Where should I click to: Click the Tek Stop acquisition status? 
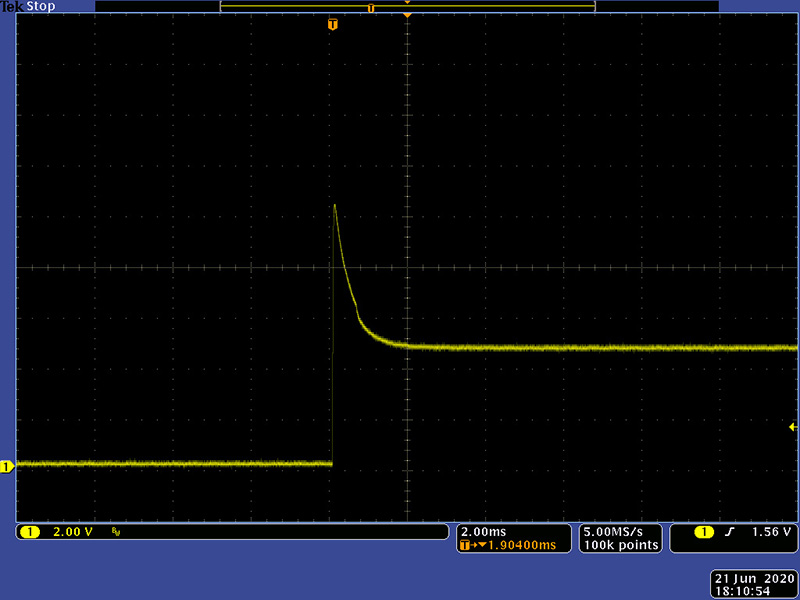pyautogui.click(x=28, y=7)
